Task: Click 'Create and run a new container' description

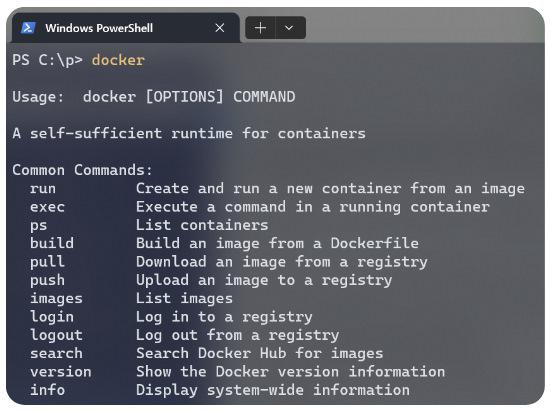Action: click(x=330, y=189)
